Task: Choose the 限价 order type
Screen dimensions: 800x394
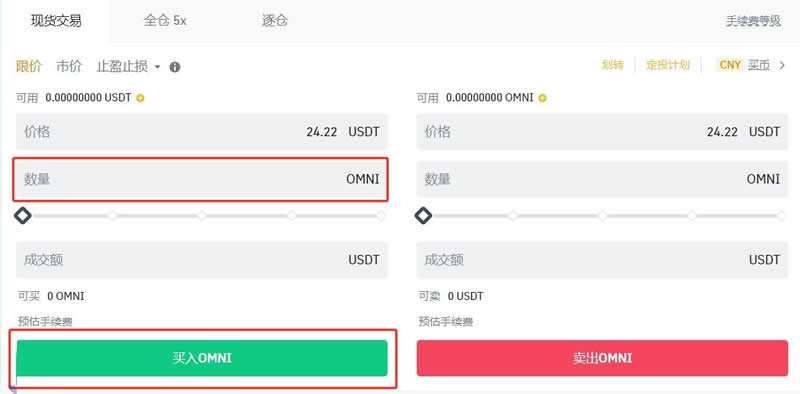Action: pos(29,66)
